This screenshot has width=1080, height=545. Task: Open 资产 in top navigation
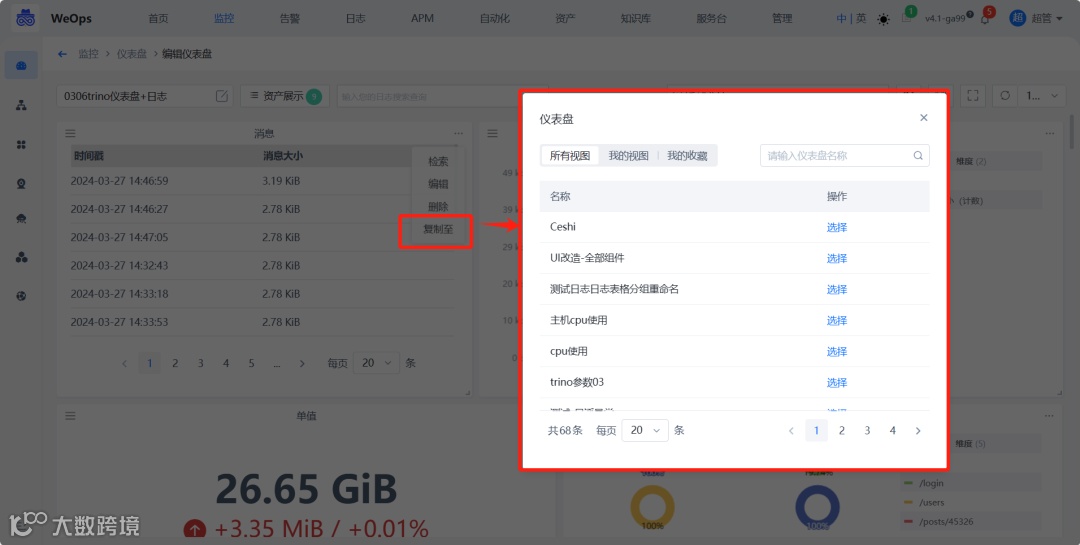click(565, 19)
